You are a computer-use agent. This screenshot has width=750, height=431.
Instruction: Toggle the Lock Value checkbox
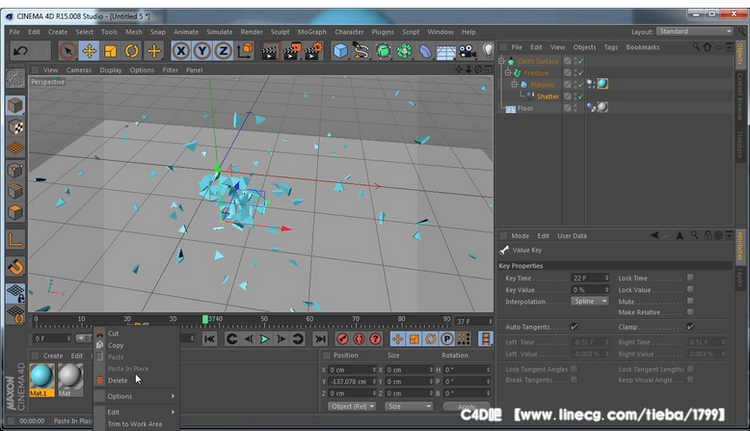pos(690,289)
